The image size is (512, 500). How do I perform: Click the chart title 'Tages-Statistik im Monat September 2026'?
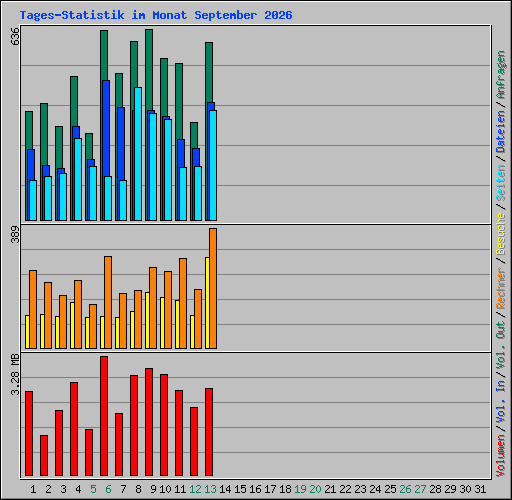click(x=156, y=15)
